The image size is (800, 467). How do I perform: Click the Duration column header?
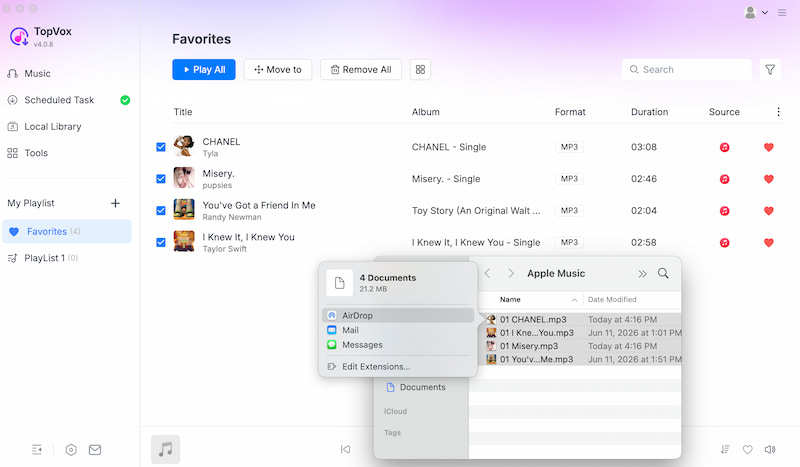[649, 112]
